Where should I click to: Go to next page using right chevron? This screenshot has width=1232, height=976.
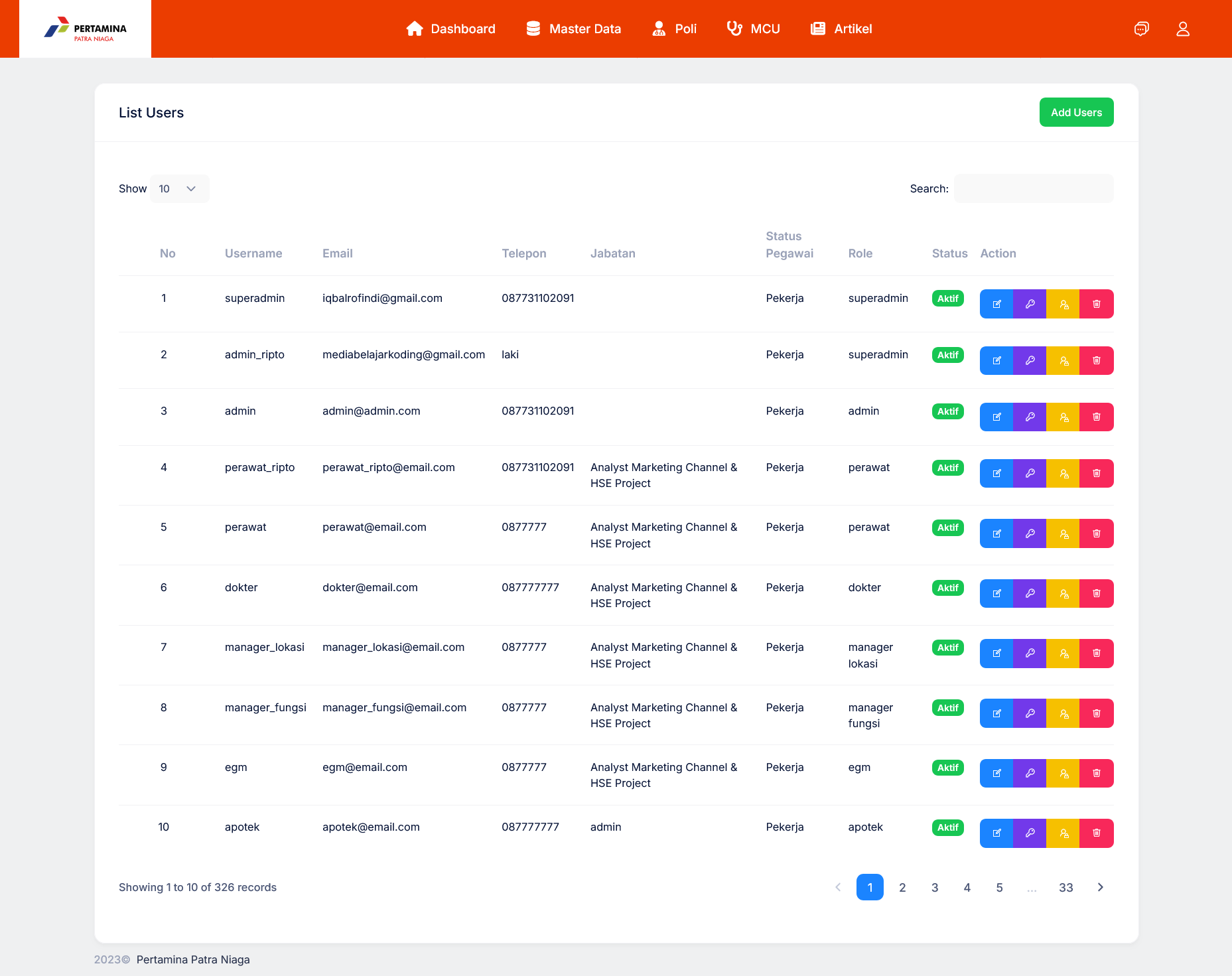(1100, 887)
